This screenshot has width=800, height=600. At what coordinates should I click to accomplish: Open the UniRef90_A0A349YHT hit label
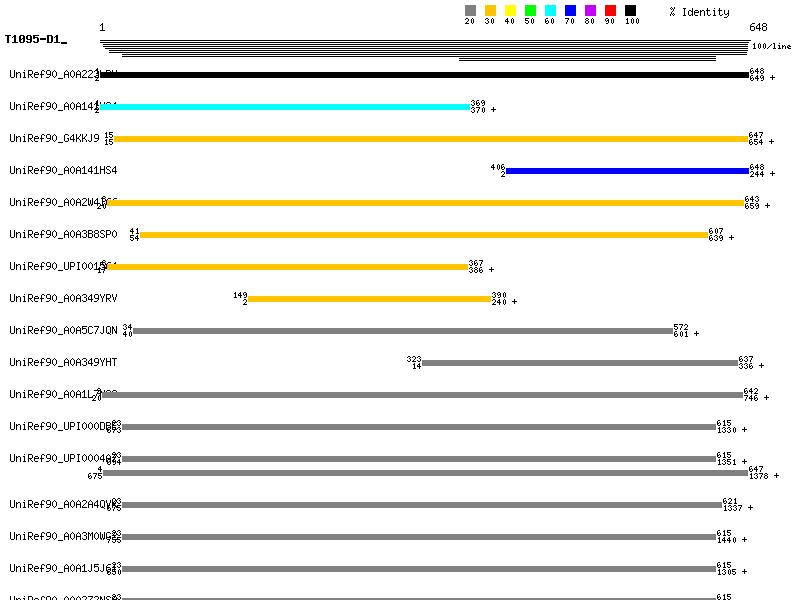[63, 362]
